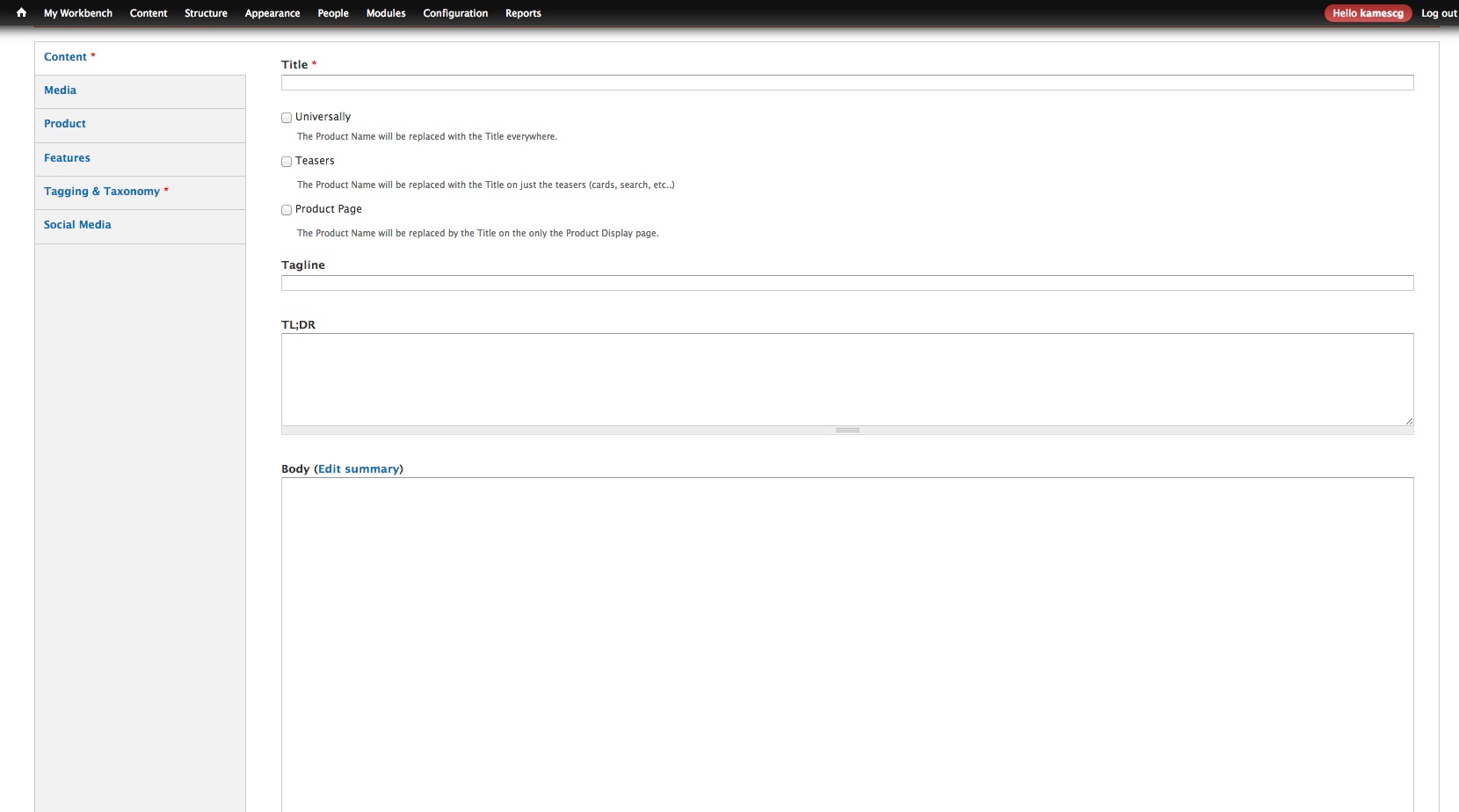Screen dimensions: 1459x812
Task: Switch to the Media tab
Action: [141, 91]
